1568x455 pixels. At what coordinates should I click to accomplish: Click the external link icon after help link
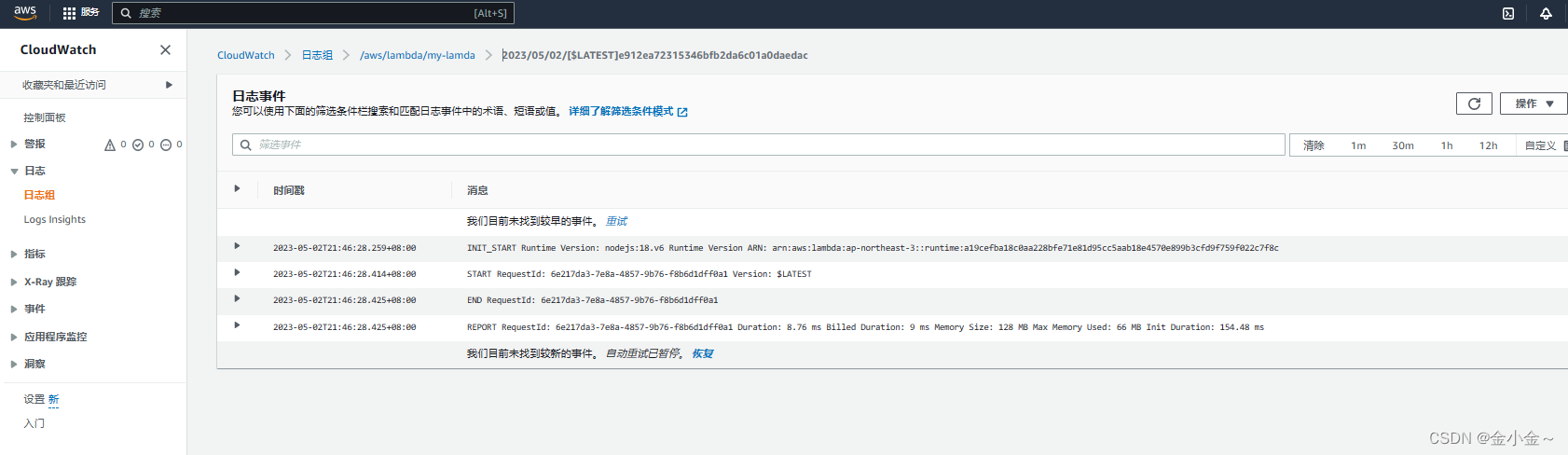click(x=682, y=112)
